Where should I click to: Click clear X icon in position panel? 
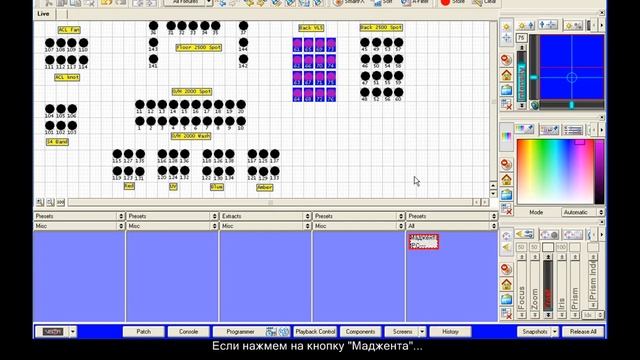tap(507, 104)
